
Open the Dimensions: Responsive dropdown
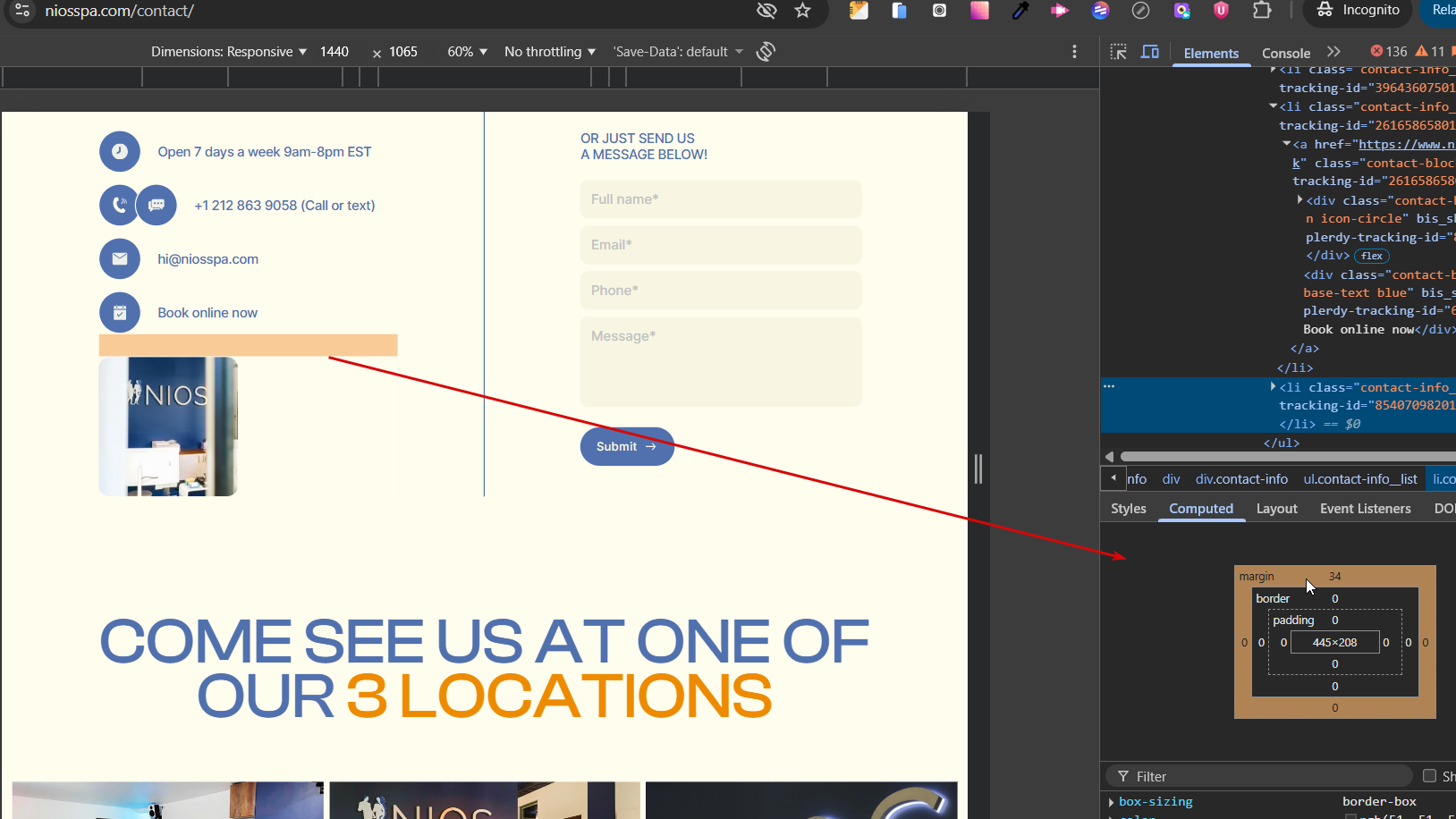228,52
